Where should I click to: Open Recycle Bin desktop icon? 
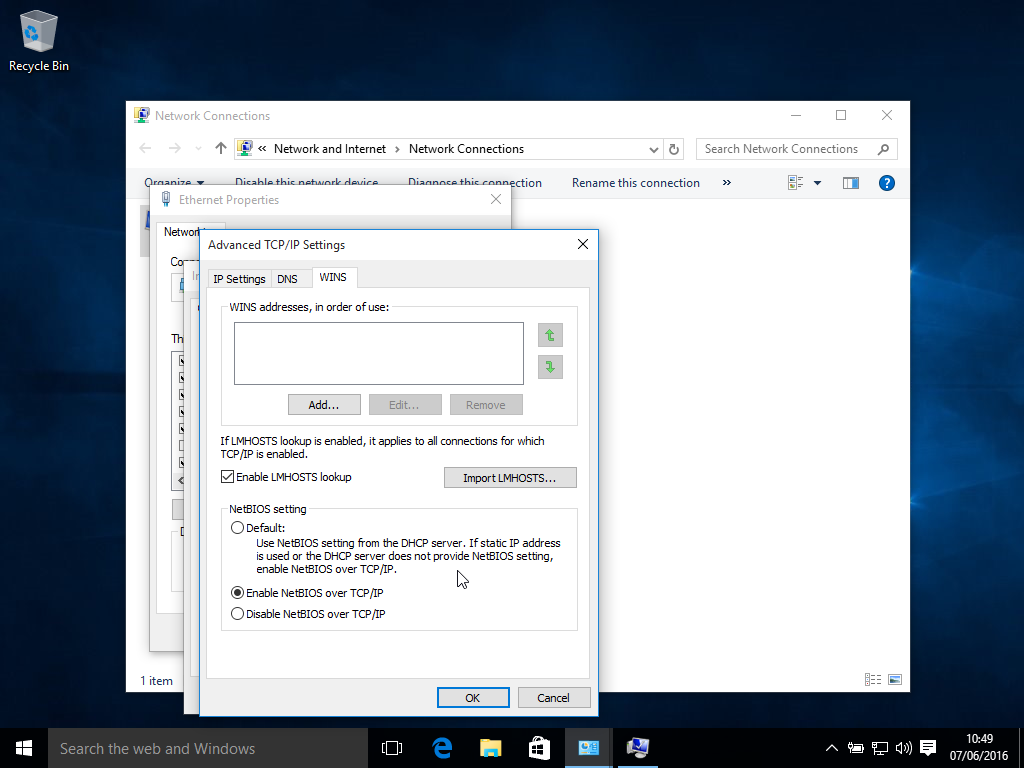coord(39,40)
